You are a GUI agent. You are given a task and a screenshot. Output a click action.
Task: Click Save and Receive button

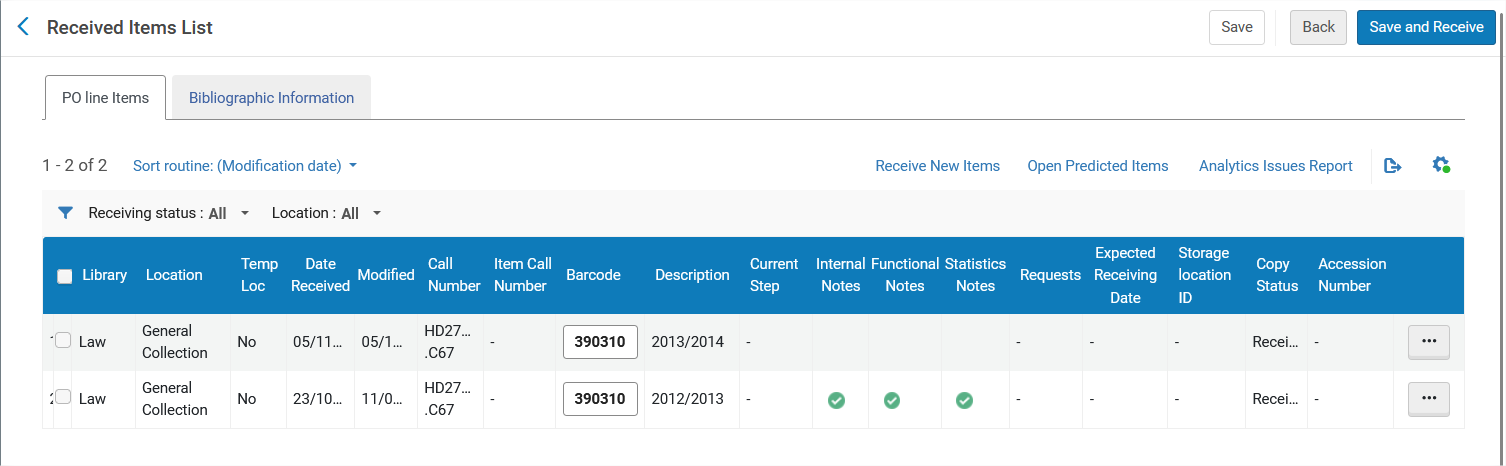click(x=1426, y=27)
